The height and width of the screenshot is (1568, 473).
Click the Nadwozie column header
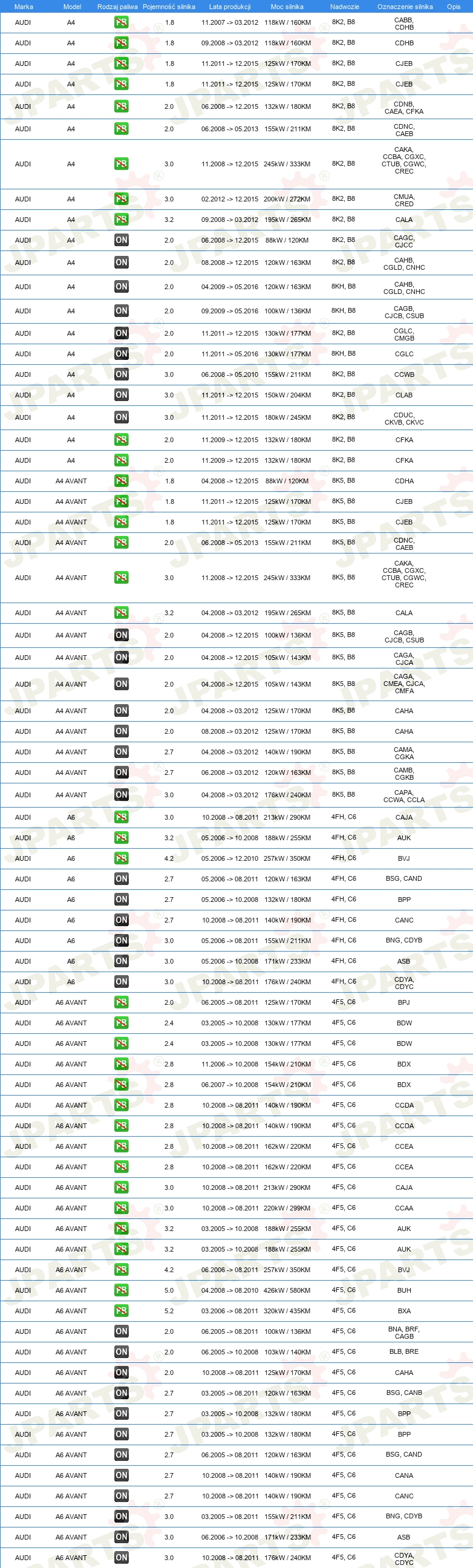click(345, 7)
